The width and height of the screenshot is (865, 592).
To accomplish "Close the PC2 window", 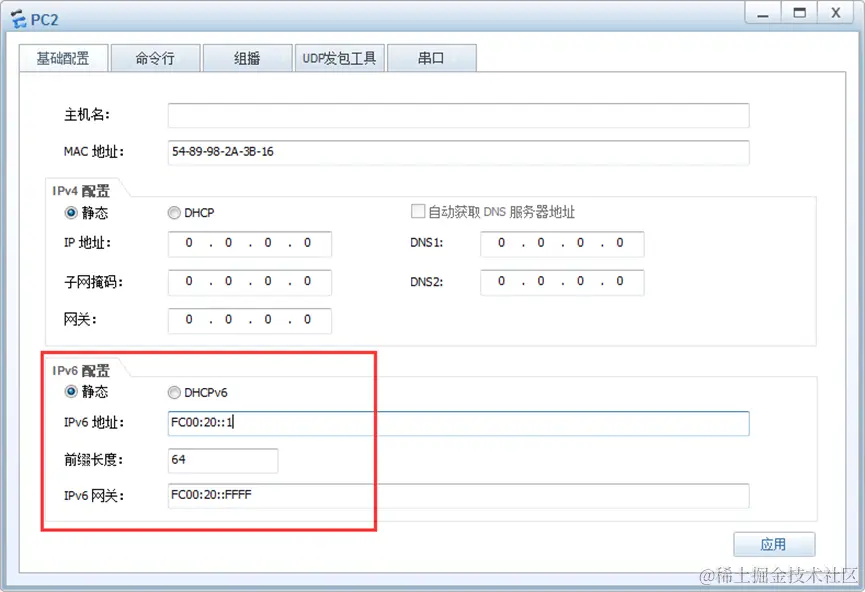I will [x=836, y=13].
